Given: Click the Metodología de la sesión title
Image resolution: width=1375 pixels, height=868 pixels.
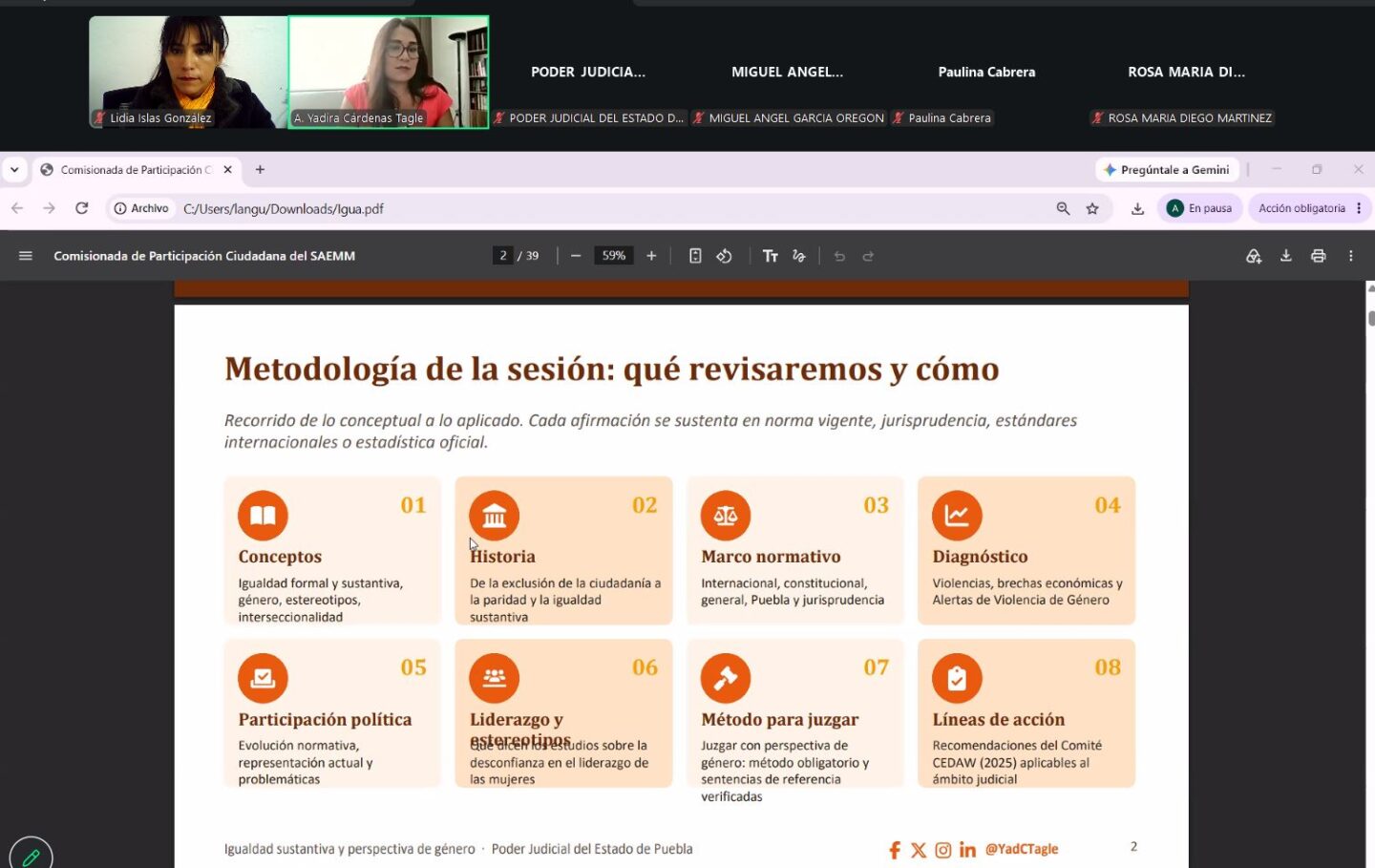Looking at the screenshot, I should [611, 369].
